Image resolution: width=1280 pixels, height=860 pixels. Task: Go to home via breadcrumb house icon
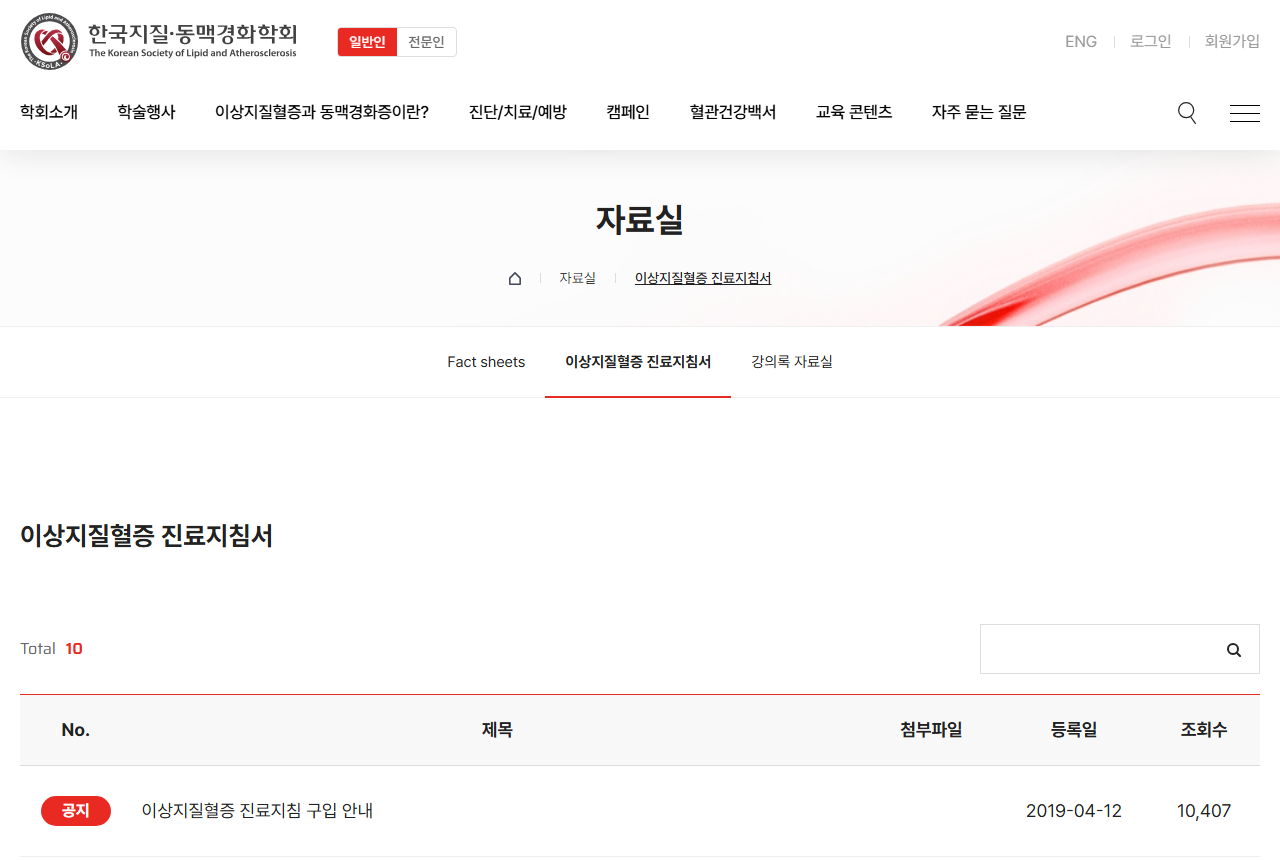(x=515, y=278)
